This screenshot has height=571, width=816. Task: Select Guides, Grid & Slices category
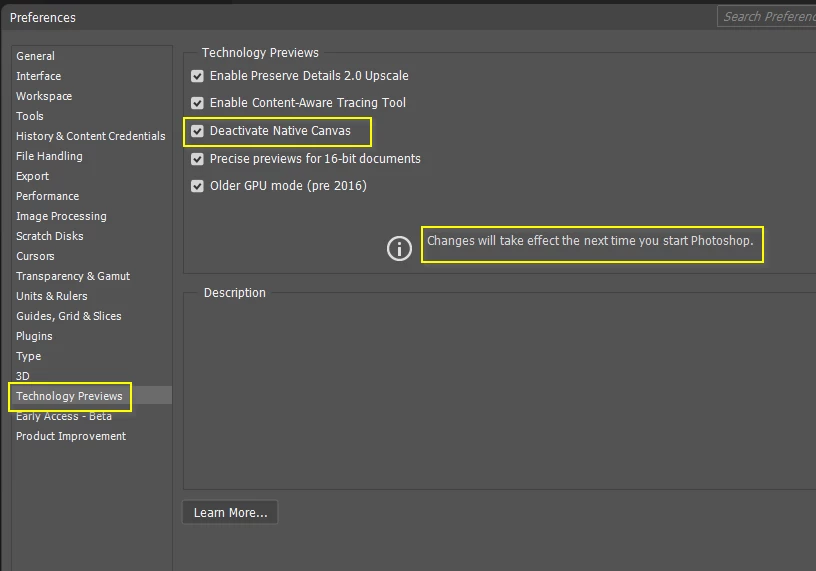pos(68,316)
